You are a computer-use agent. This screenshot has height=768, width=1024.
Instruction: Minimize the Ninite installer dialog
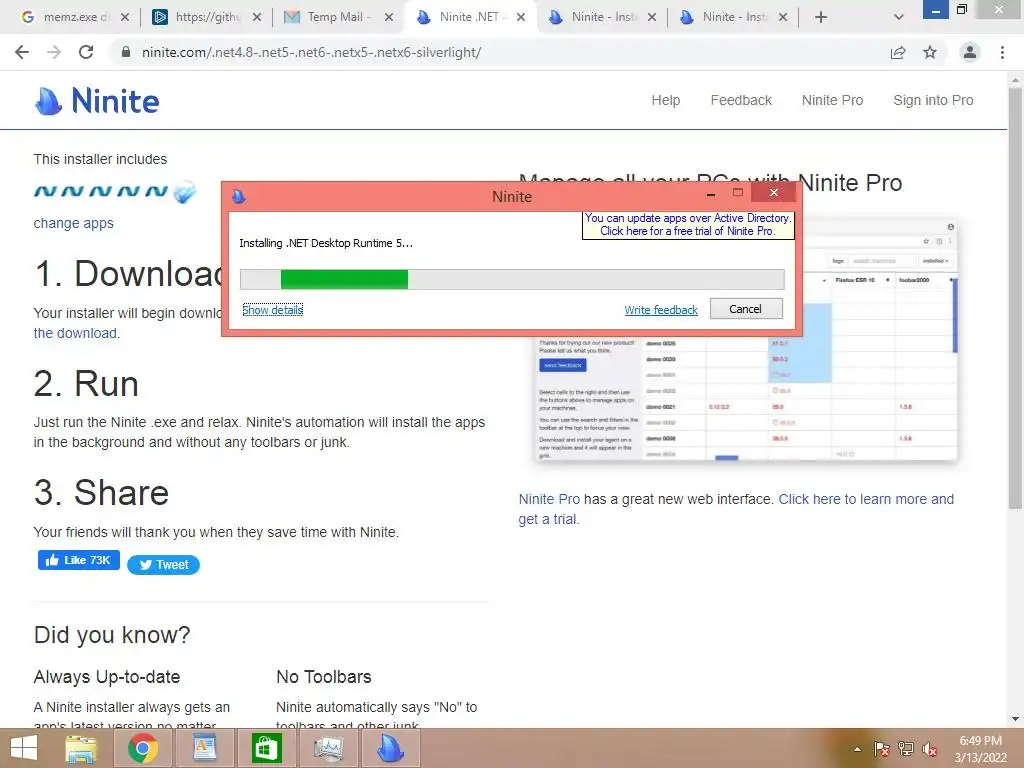tap(711, 193)
